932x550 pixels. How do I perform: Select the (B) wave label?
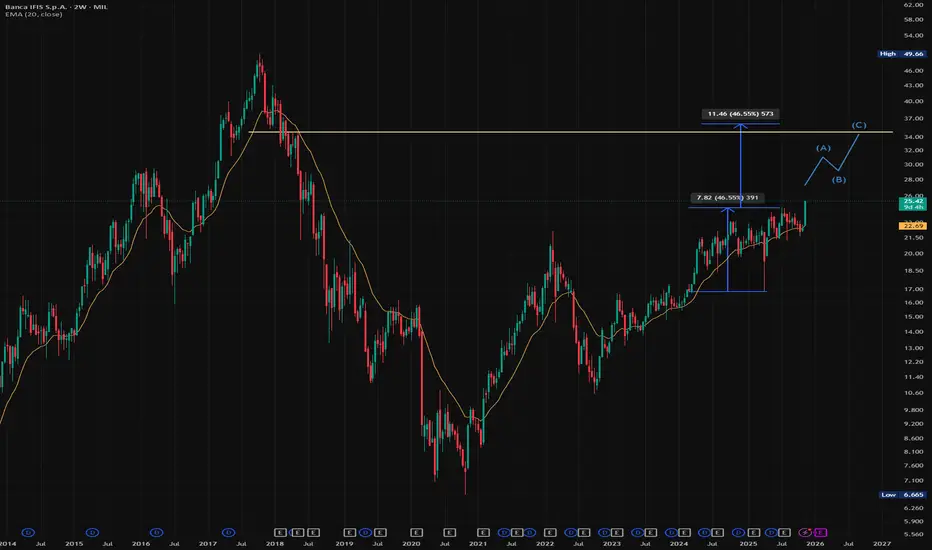click(839, 180)
